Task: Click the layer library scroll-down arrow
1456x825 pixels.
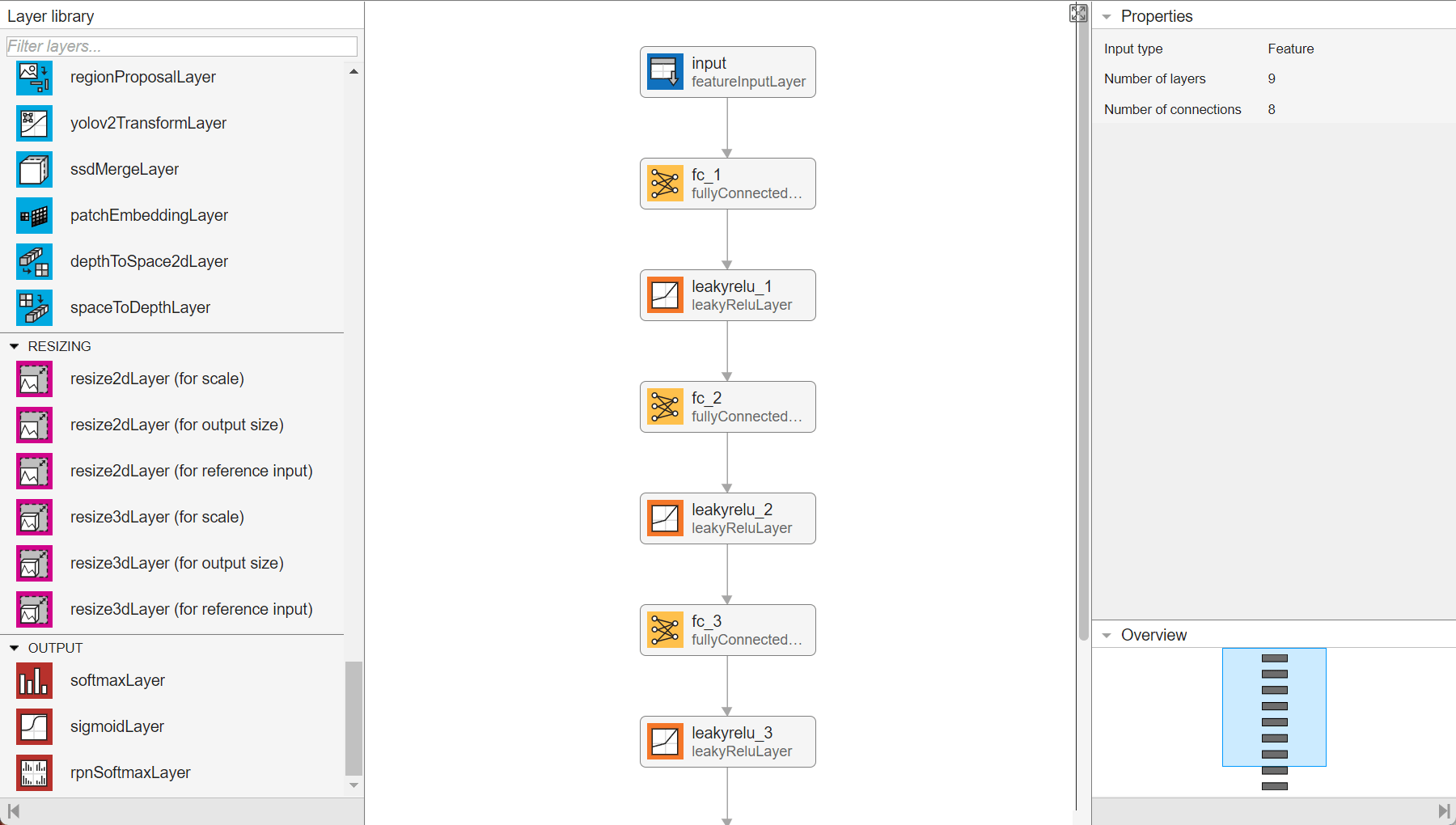Action: [x=353, y=785]
